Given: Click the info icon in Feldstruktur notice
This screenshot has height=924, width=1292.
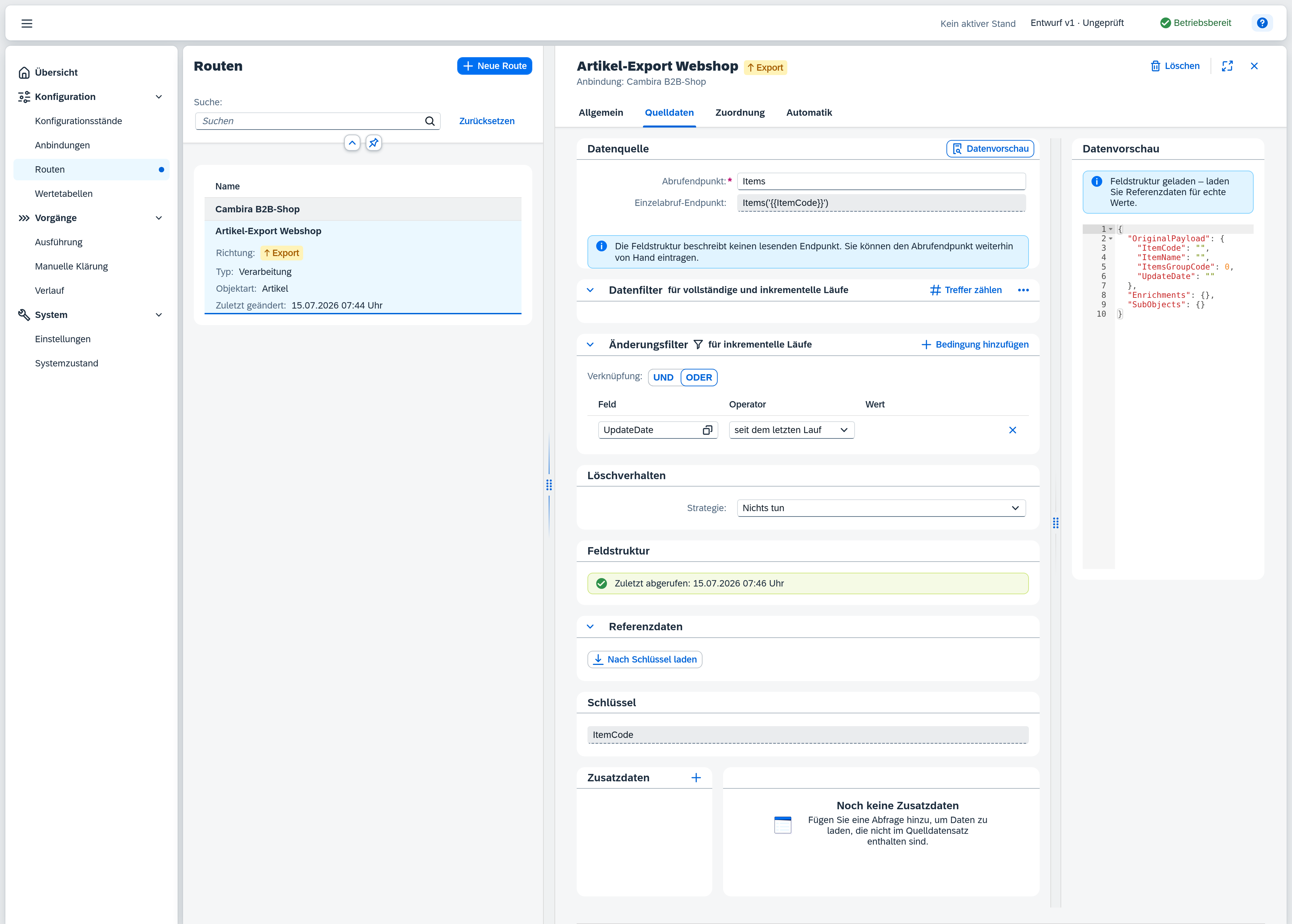Looking at the screenshot, I should 601,246.
